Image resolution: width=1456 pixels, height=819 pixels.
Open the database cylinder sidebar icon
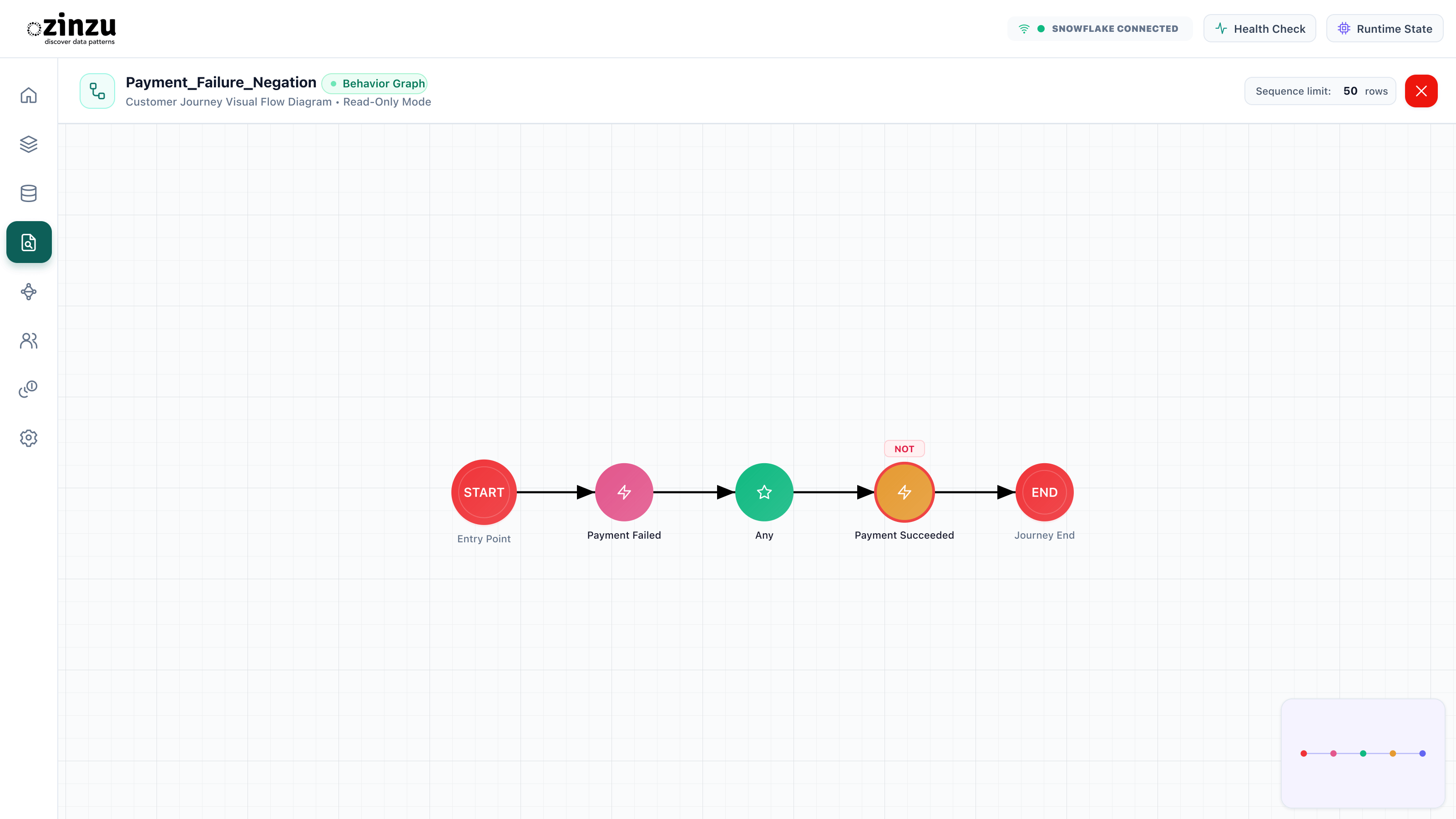(x=29, y=193)
